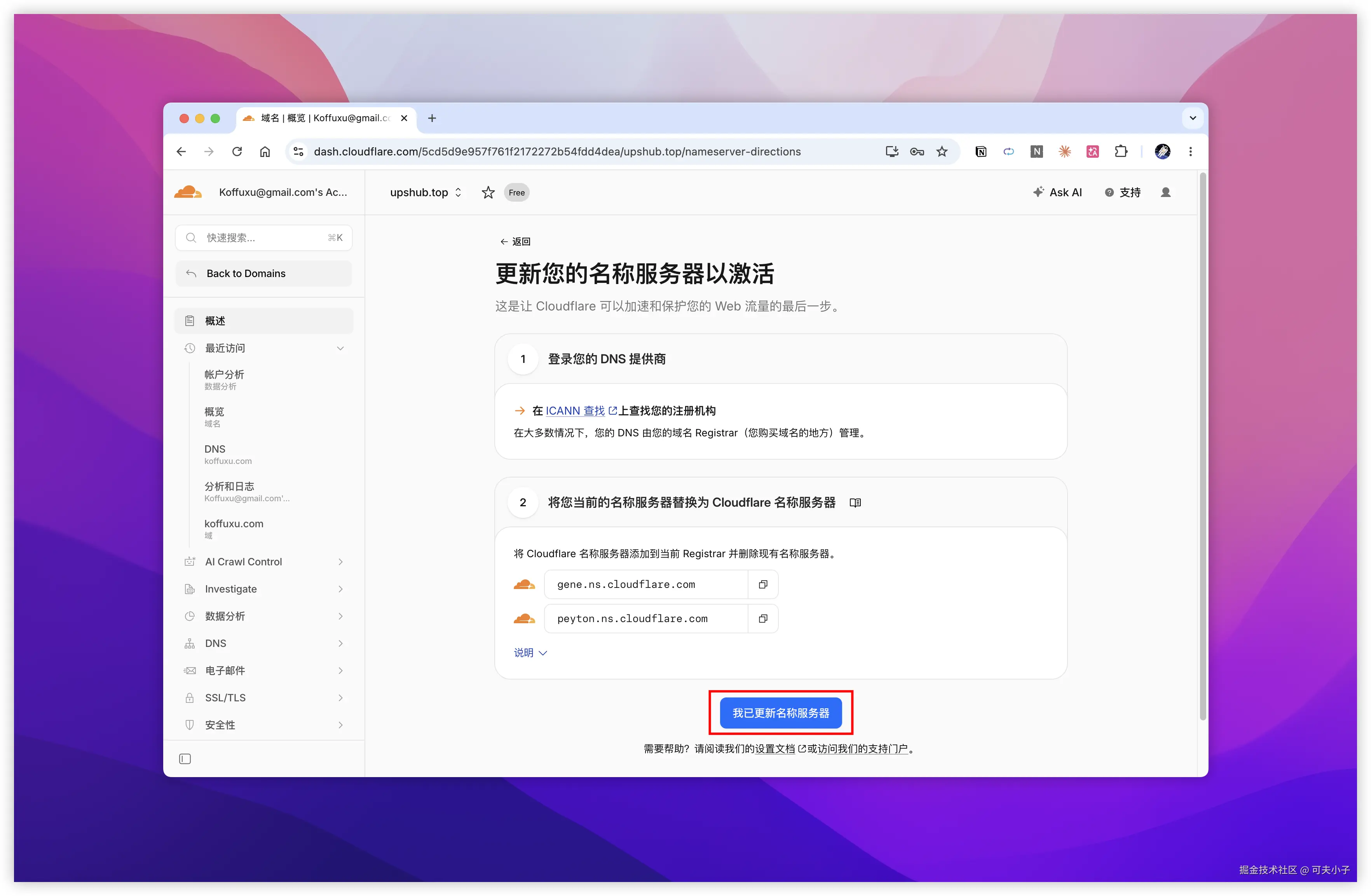
Task: Copy gene.ns.cloudflare.com nameserver
Action: (763, 584)
